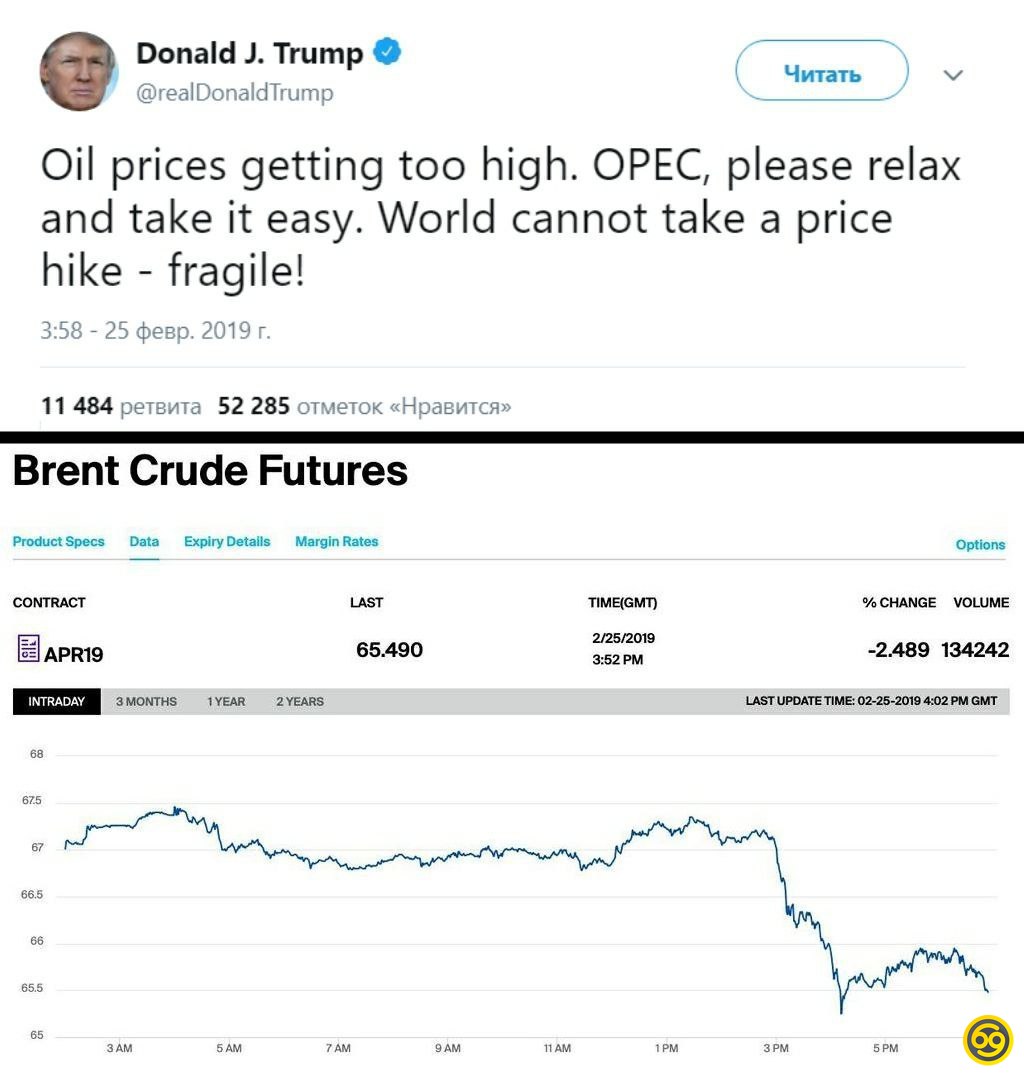
Task: Switch chart to 3 MONTHS range
Action: pyautogui.click(x=146, y=701)
